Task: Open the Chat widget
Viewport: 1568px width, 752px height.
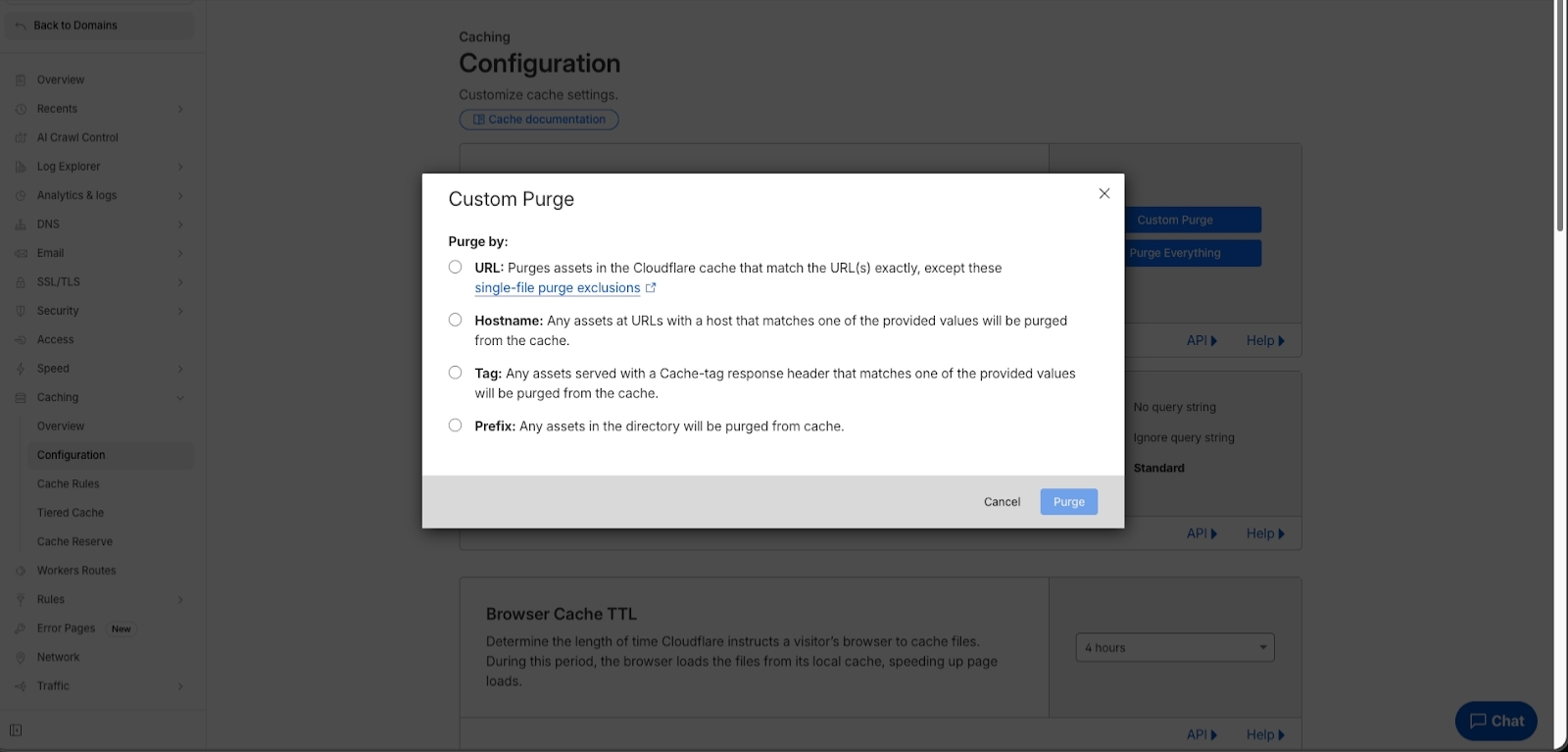Action: pyautogui.click(x=1496, y=721)
